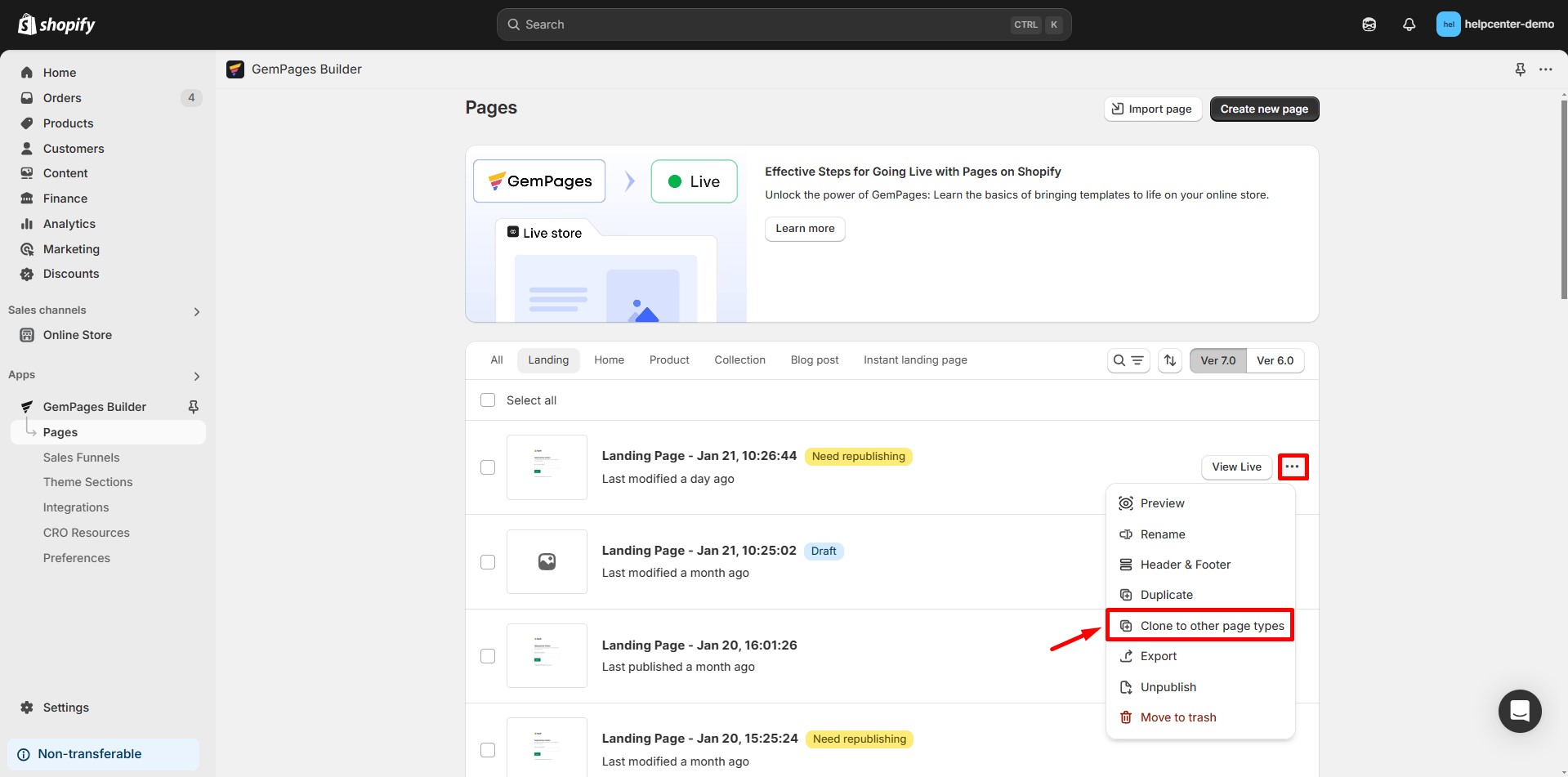
Task: Click the Create new page button
Action: point(1263,109)
